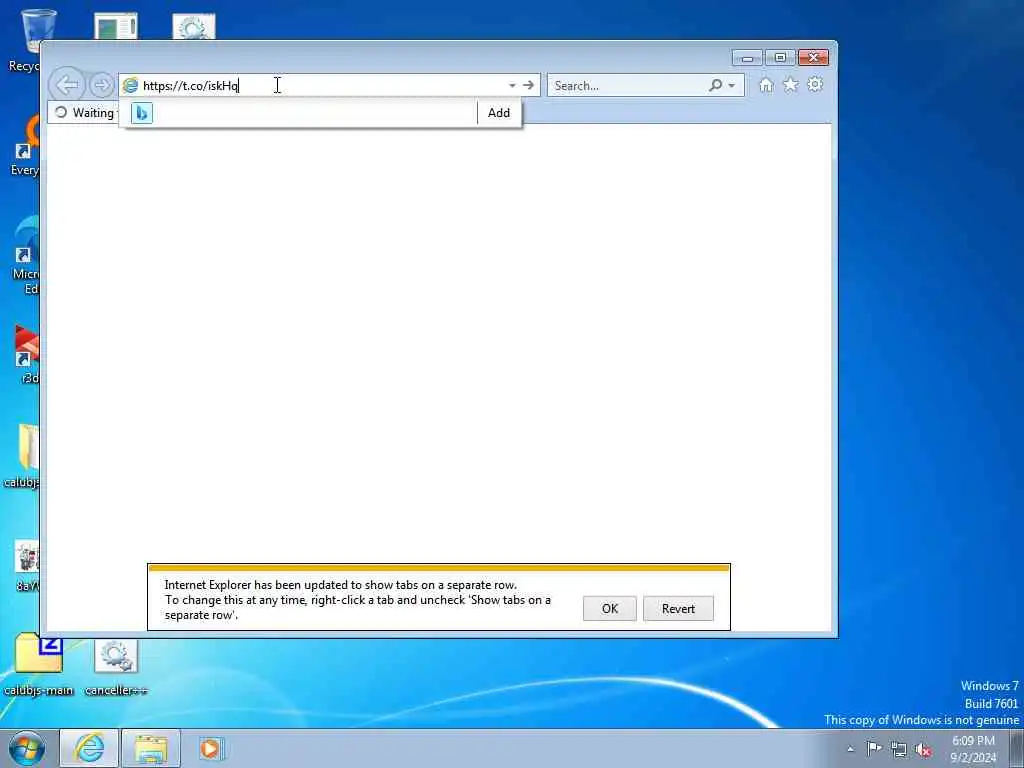This screenshot has width=1024, height=768.
Task: Open the media player taskbar icon
Action: point(211,748)
